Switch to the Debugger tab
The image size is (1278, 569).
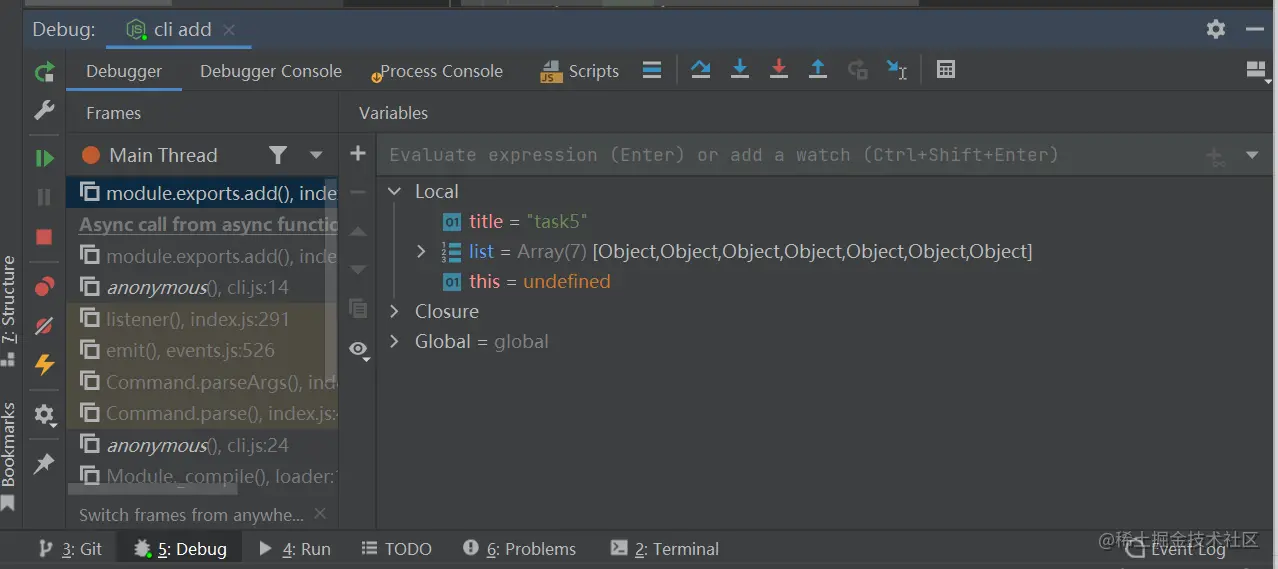click(124, 71)
